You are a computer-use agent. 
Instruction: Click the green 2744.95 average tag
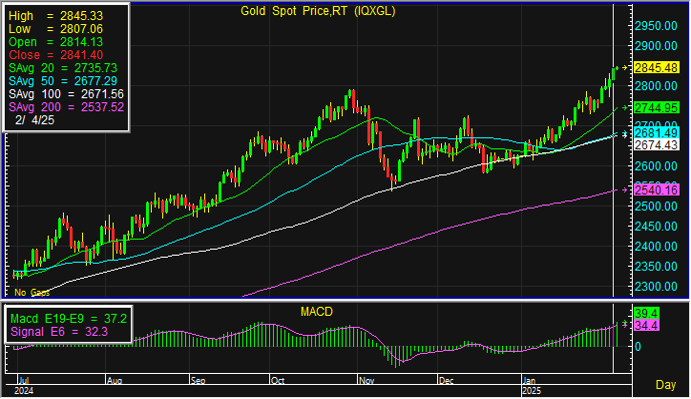click(657, 108)
